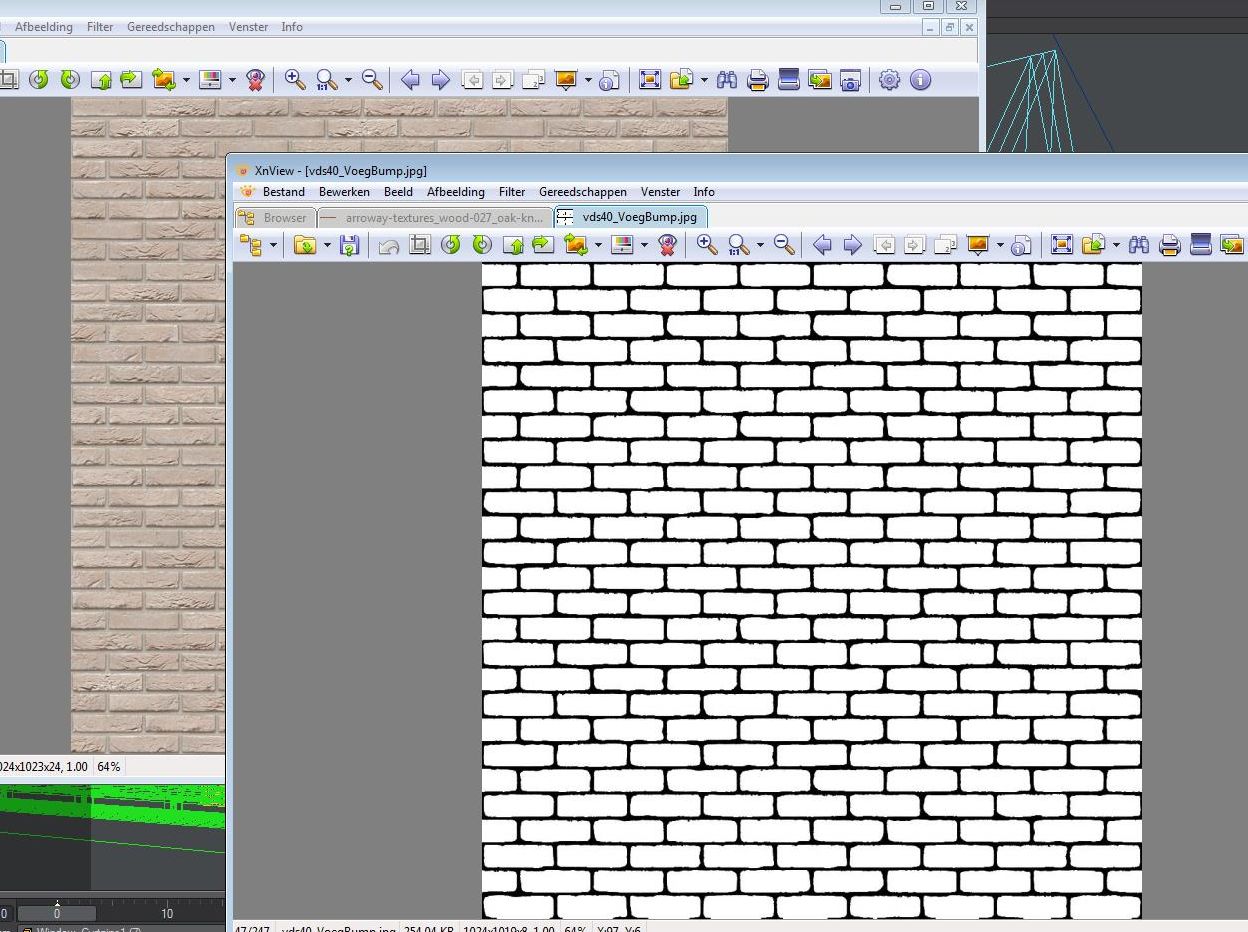Image resolution: width=1248 pixels, height=932 pixels.
Task: Rotate image left in front window
Action: click(x=451, y=245)
